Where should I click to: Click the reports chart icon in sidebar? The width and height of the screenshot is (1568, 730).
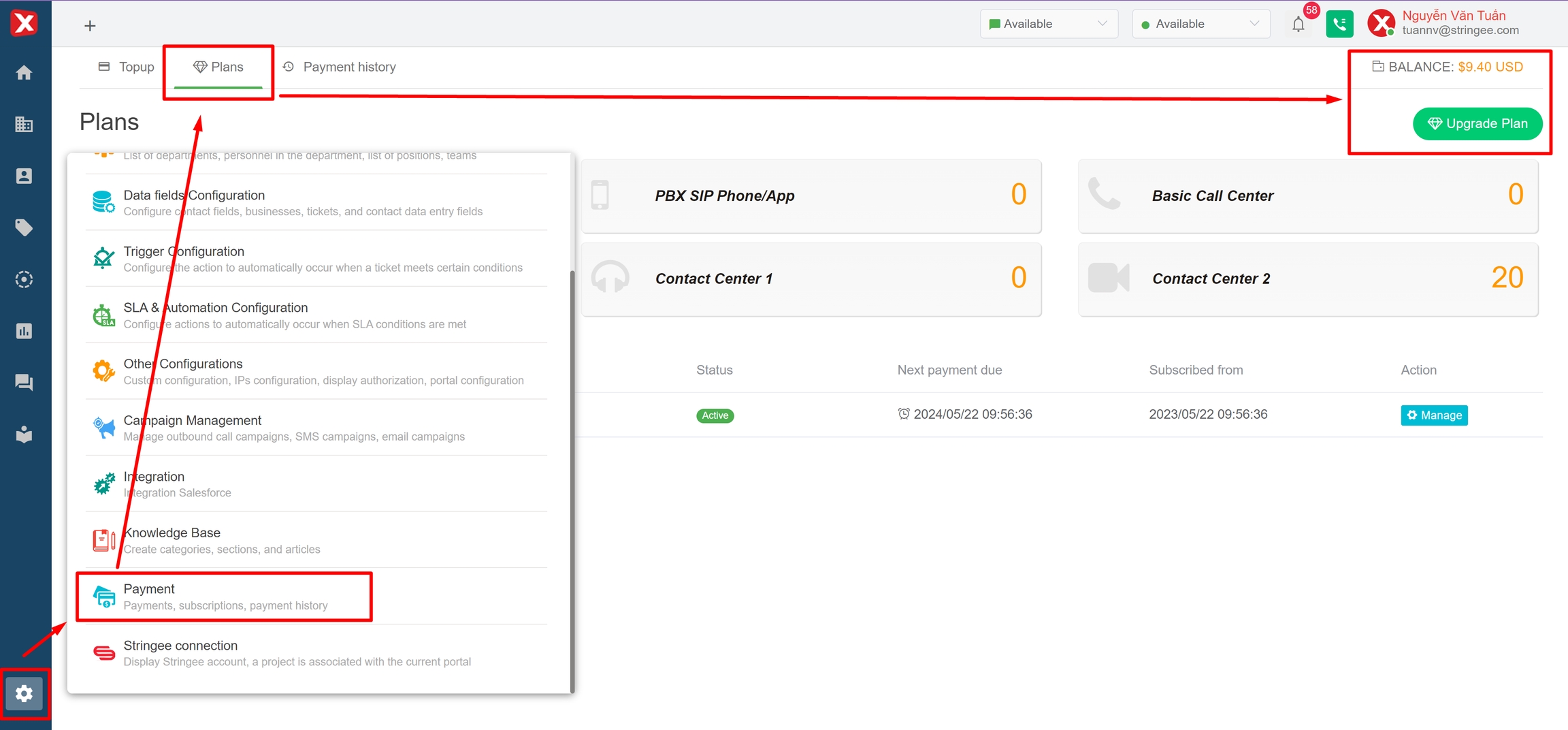pos(24,331)
